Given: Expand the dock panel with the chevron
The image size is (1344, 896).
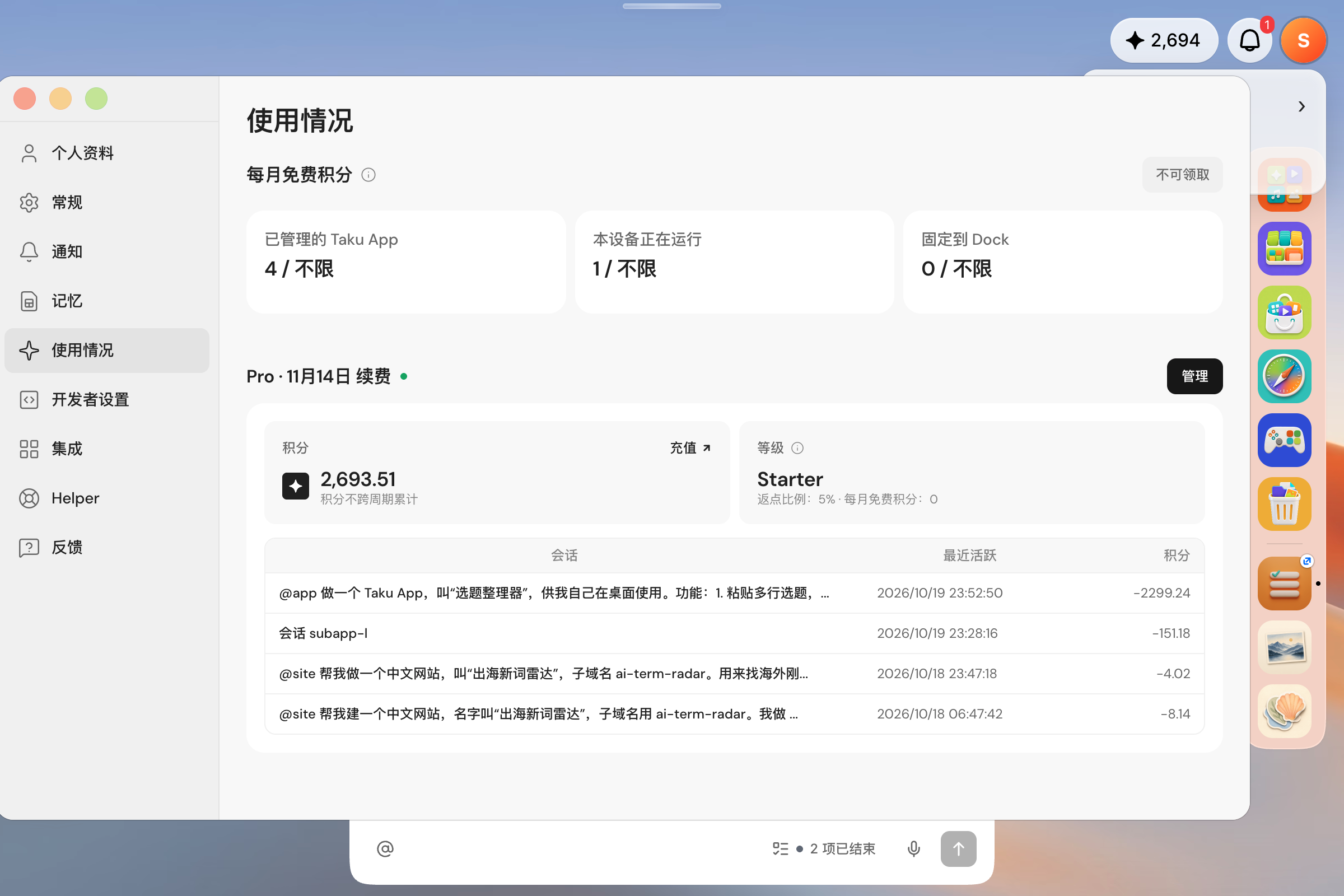Looking at the screenshot, I should [x=1301, y=107].
